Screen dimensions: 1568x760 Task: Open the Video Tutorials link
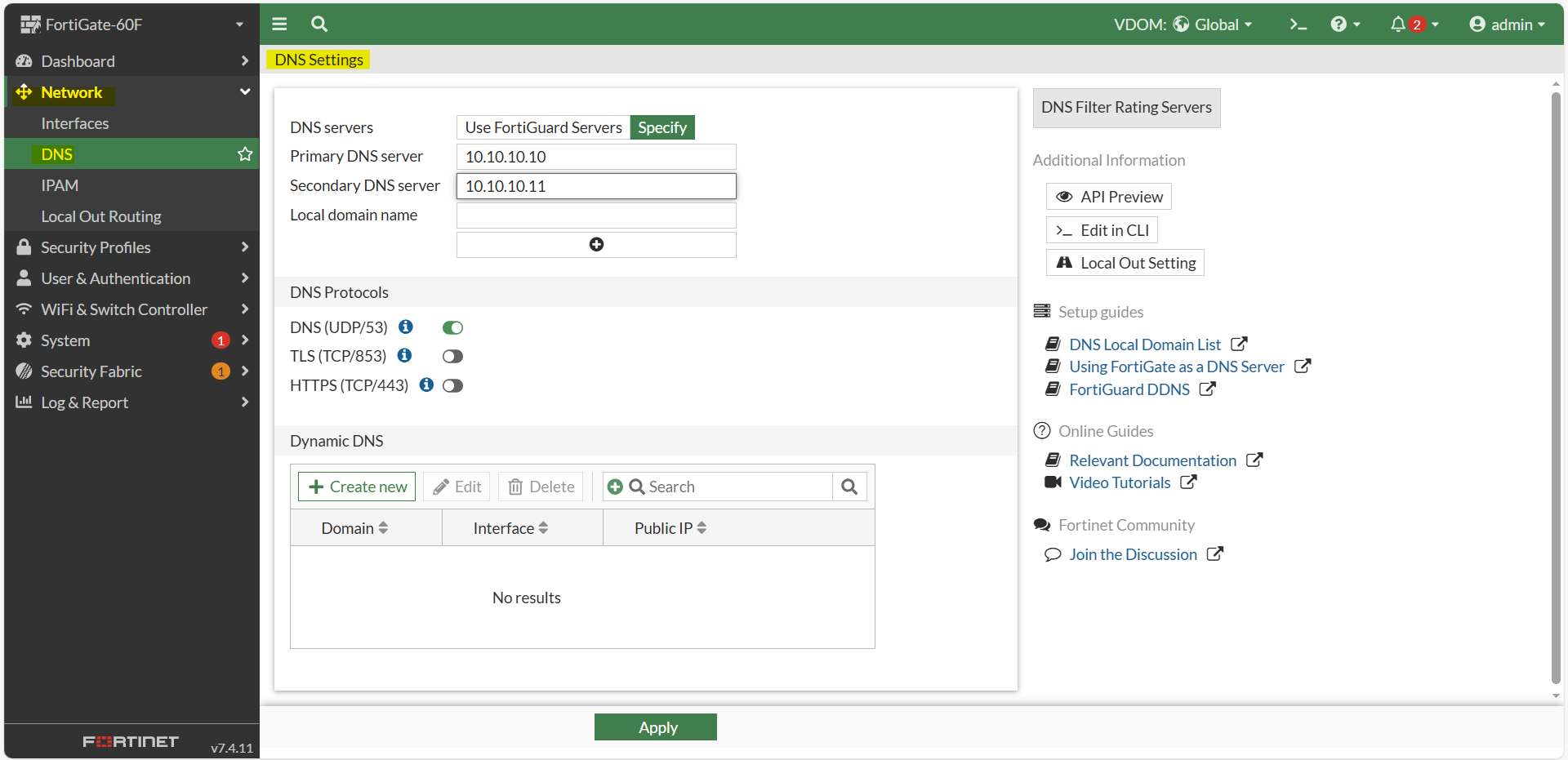click(x=1120, y=482)
